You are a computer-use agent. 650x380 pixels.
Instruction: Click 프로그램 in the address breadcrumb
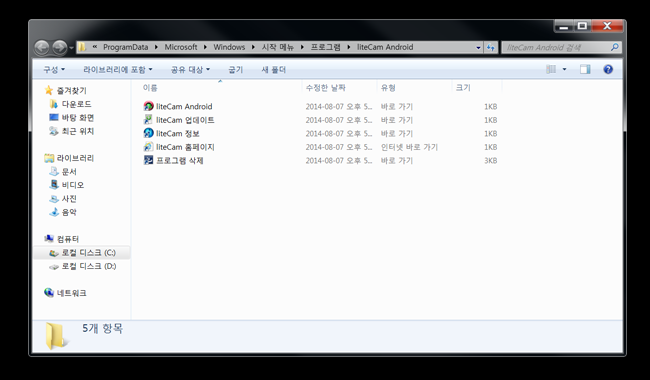pyautogui.click(x=326, y=47)
